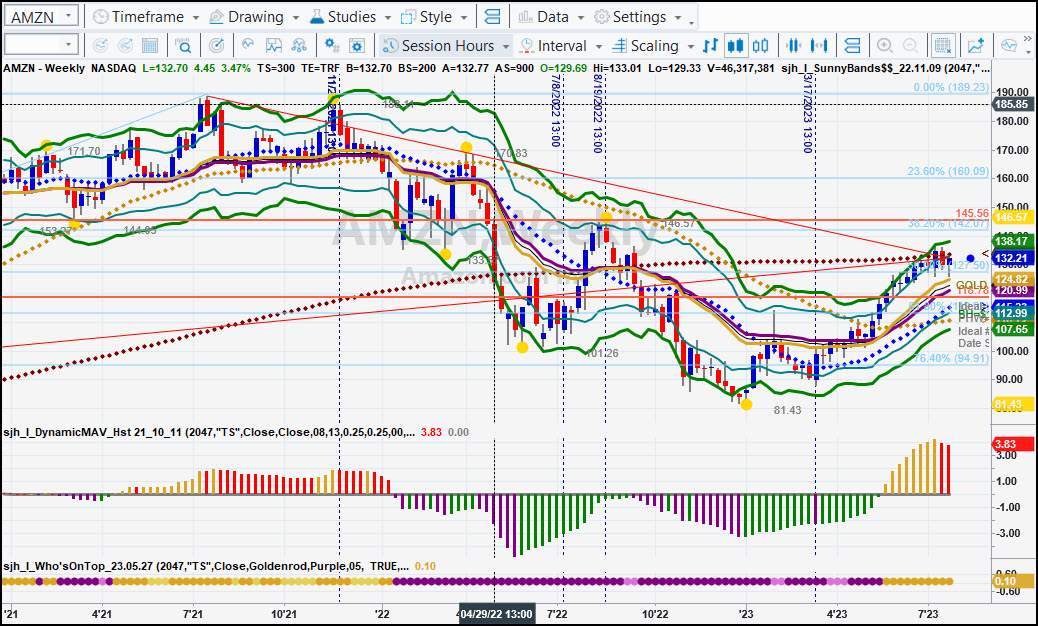Click the 0.00% (189.23) Fibonacci label
Viewport: 1038px width, 626px height.
click(x=951, y=87)
